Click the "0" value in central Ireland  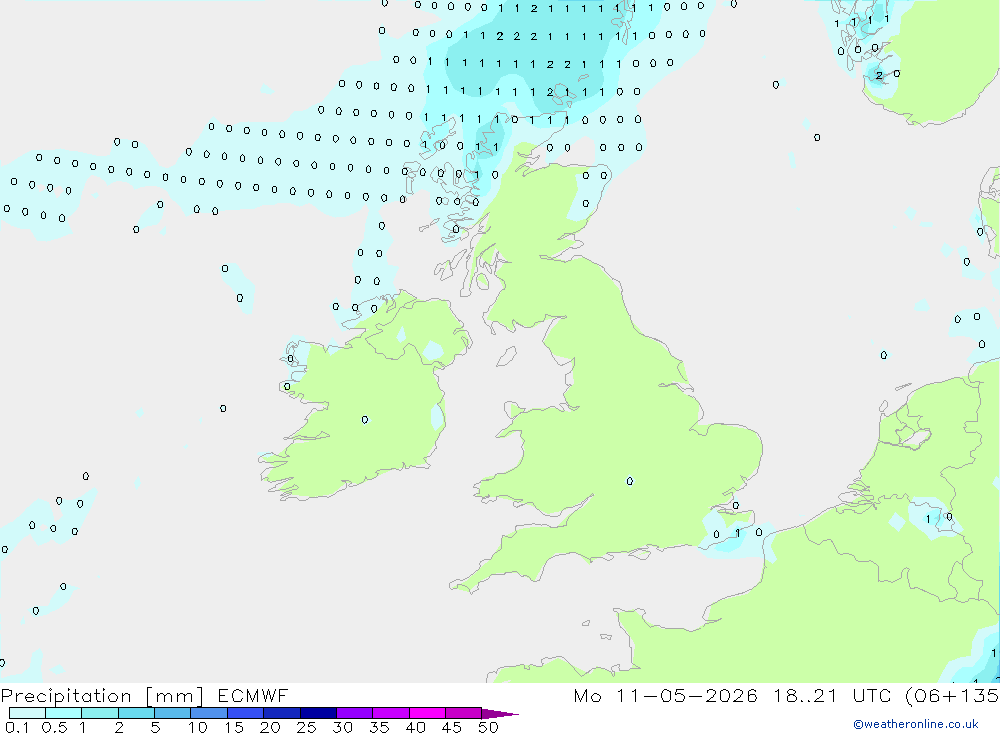point(365,420)
